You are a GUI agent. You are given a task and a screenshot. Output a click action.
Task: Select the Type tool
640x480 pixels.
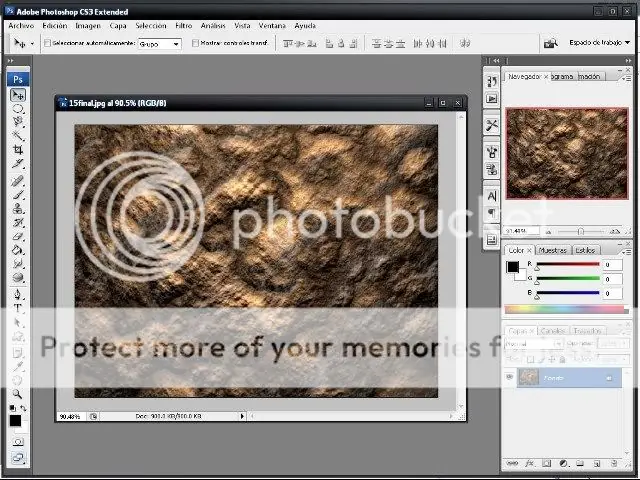(x=18, y=308)
